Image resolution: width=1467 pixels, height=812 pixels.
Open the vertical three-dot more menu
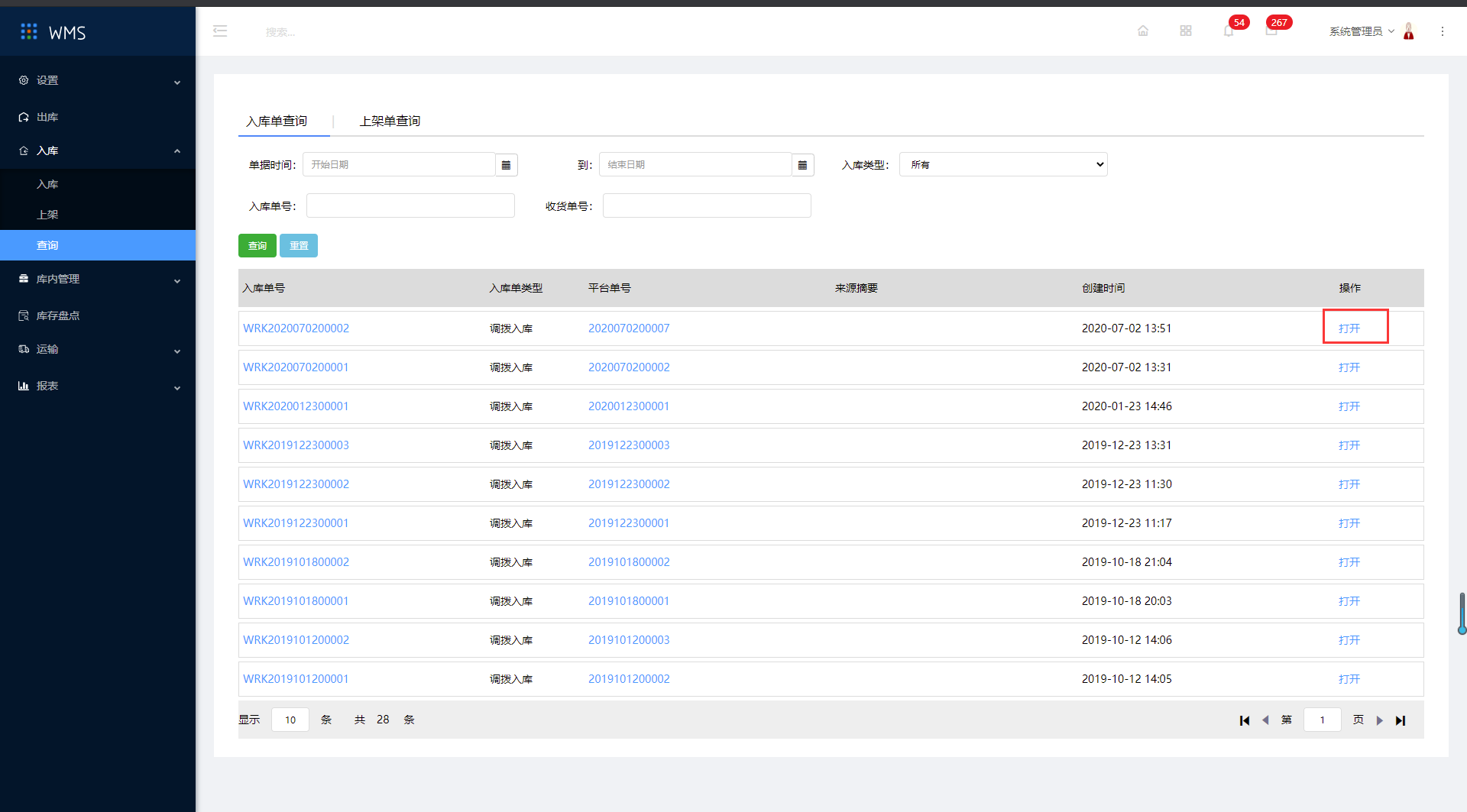1443,31
